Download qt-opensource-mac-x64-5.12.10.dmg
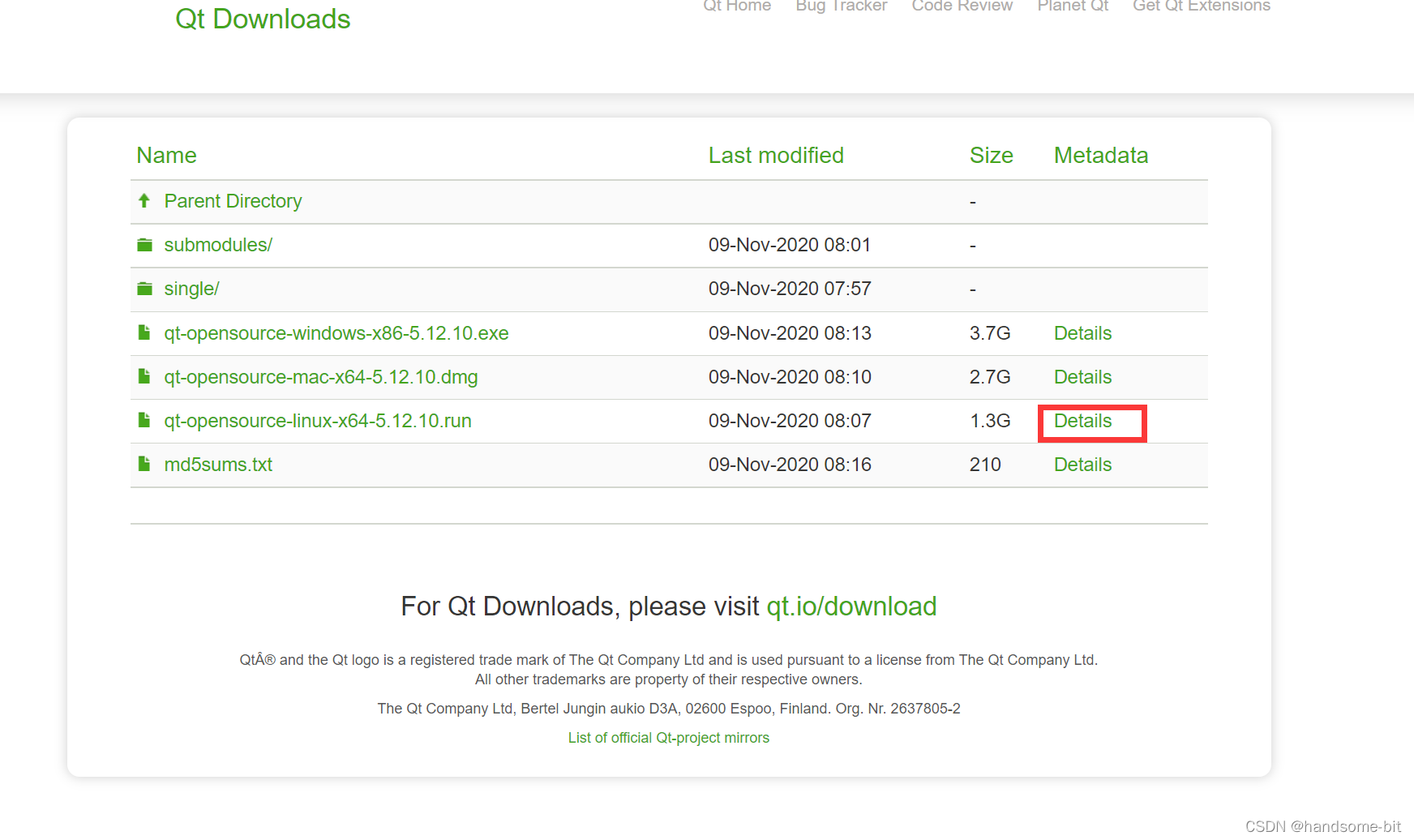The width and height of the screenshot is (1414, 840). point(321,377)
